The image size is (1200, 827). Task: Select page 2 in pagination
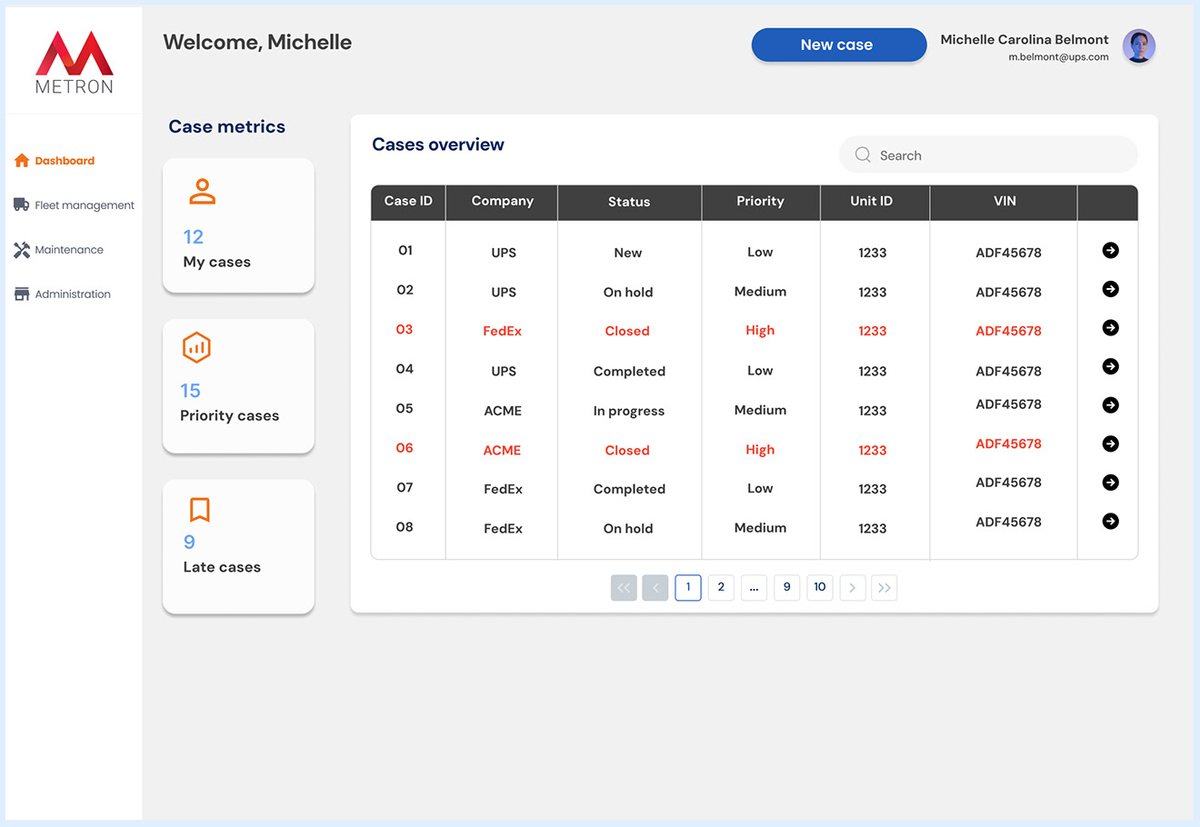pyautogui.click(x=721, y=588)
